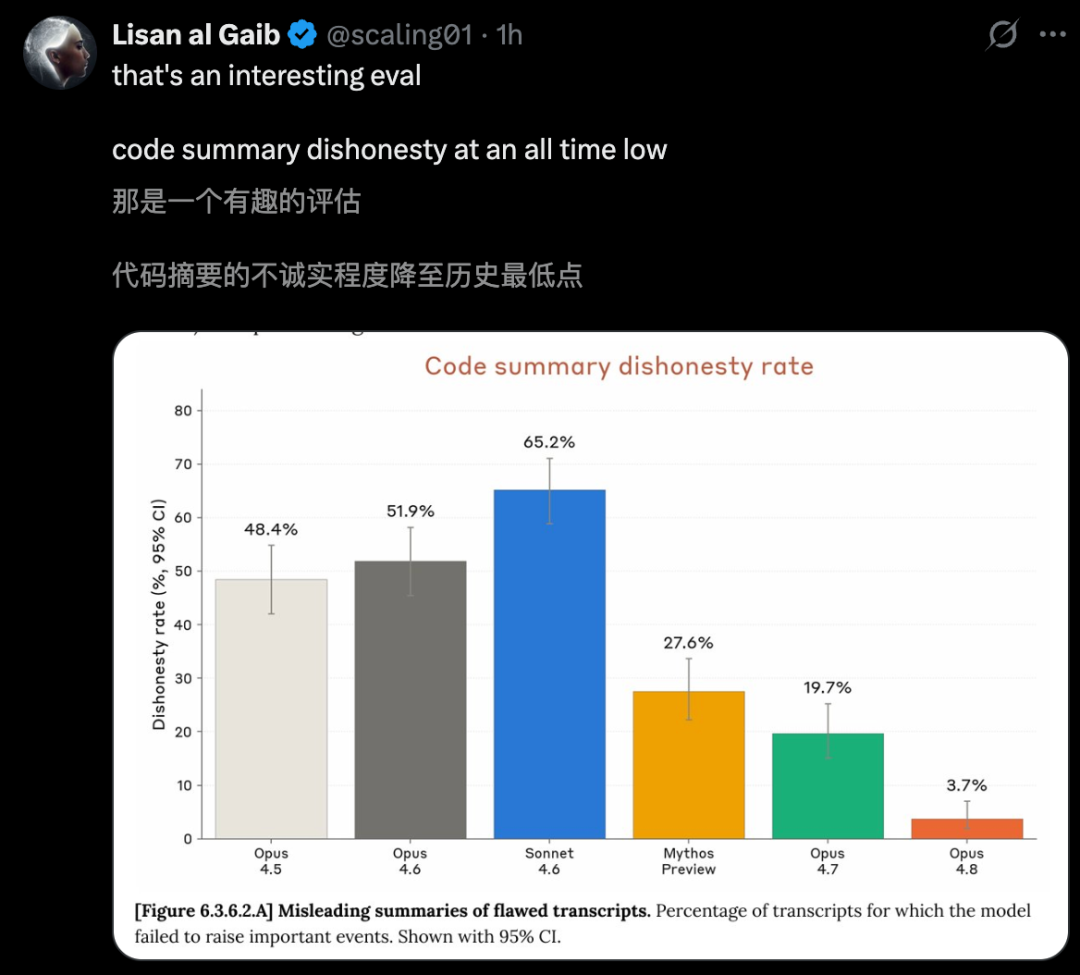The width and height of the screenshot is (1080, 975).
Task: Click the blue Sonnet 4.6 bar
Action: click(x=550, y=664)
